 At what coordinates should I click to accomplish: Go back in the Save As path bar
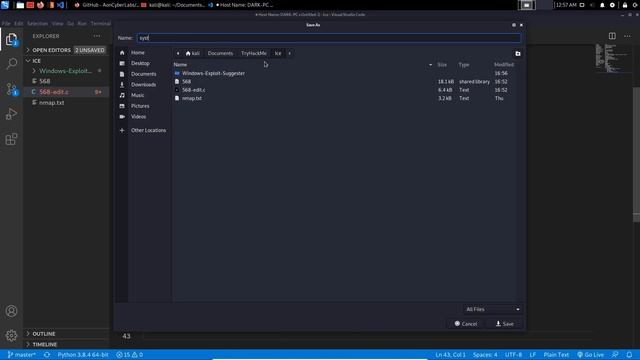tap(178, 53)
